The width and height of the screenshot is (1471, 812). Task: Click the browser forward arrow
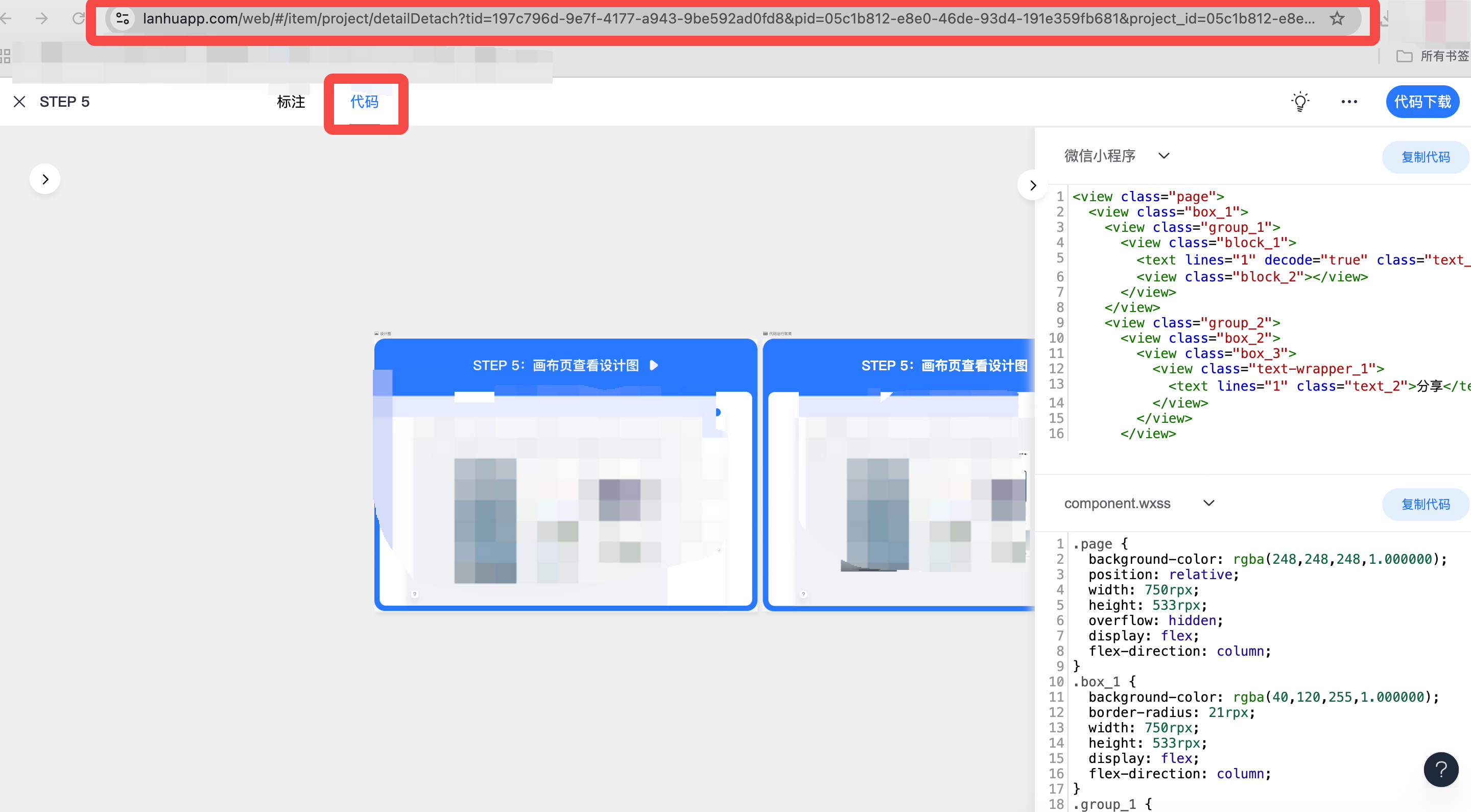click(42, 19)
